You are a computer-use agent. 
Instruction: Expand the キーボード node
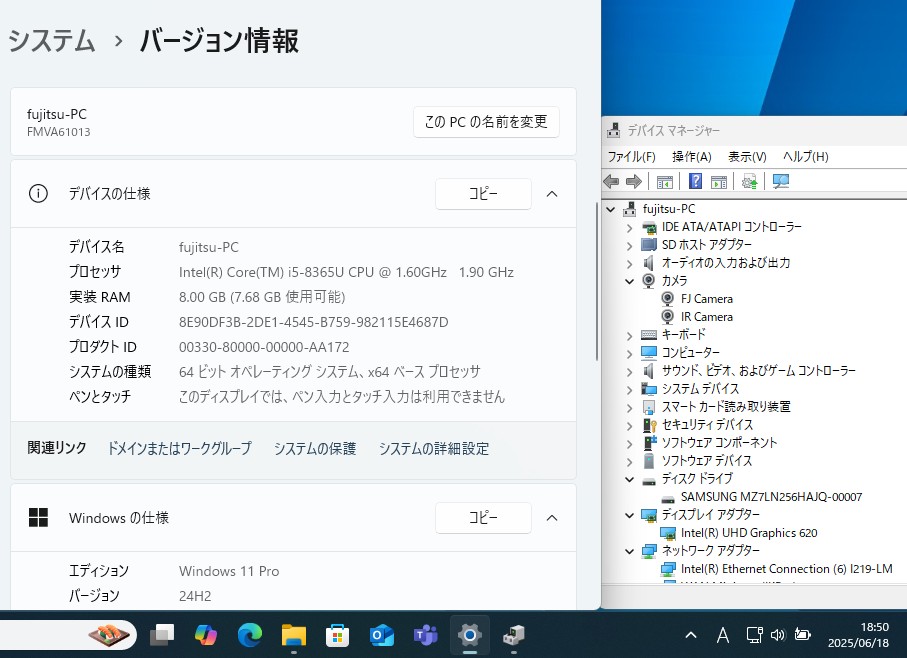tap(629, 335)
